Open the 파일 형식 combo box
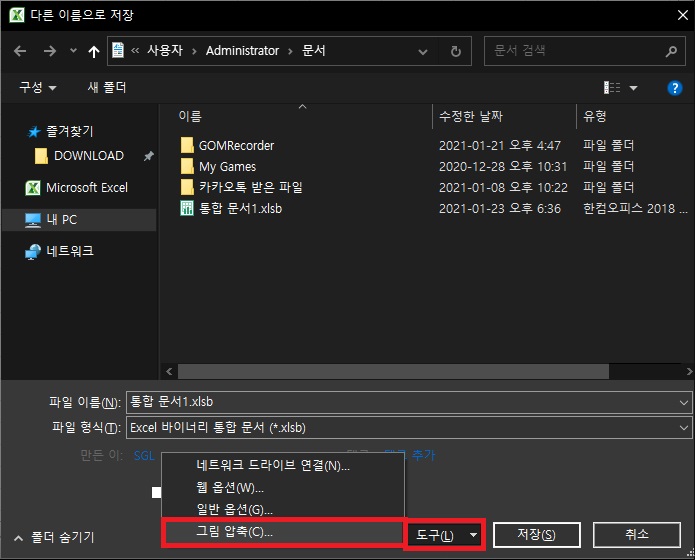 click(x=409, y=427)
